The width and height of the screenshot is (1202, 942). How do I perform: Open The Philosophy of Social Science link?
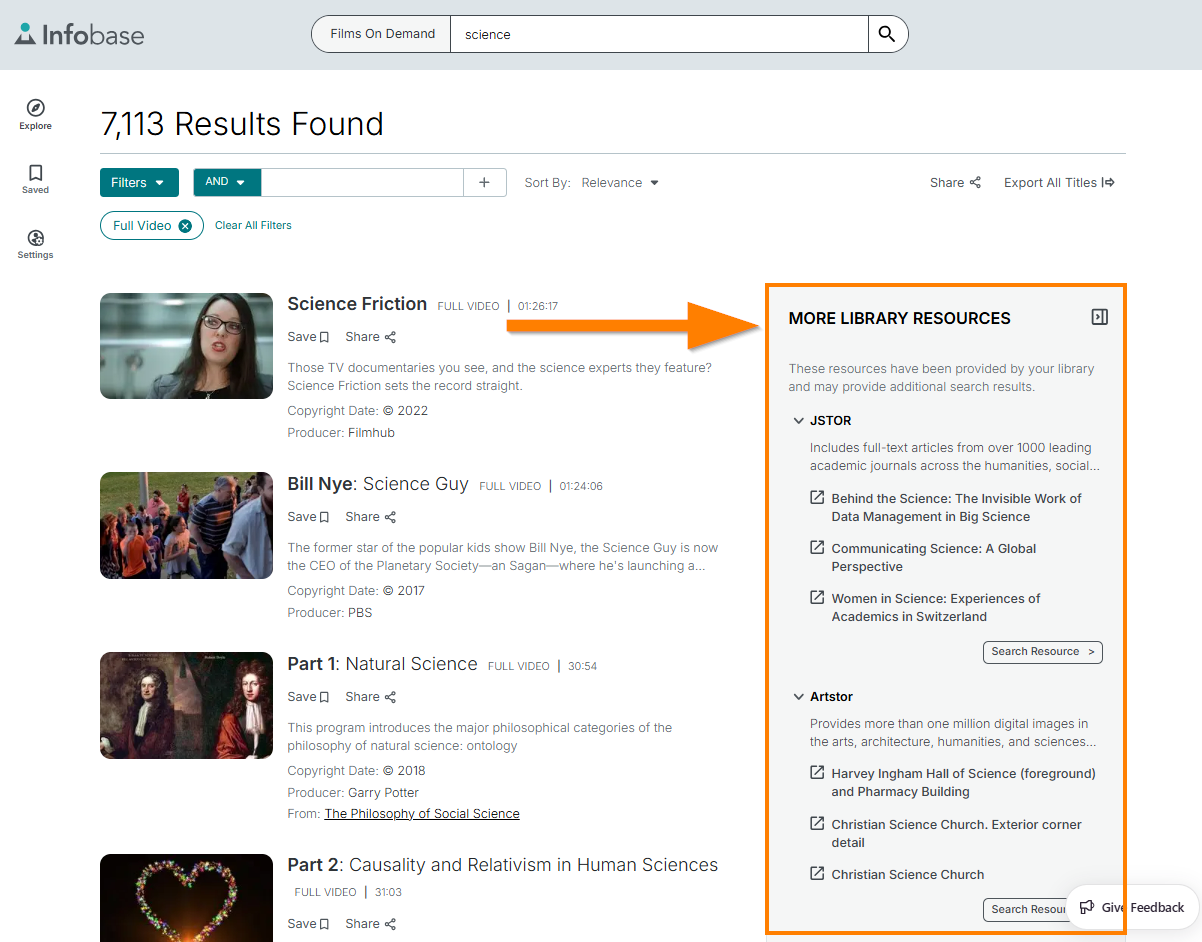coord(422,814)
